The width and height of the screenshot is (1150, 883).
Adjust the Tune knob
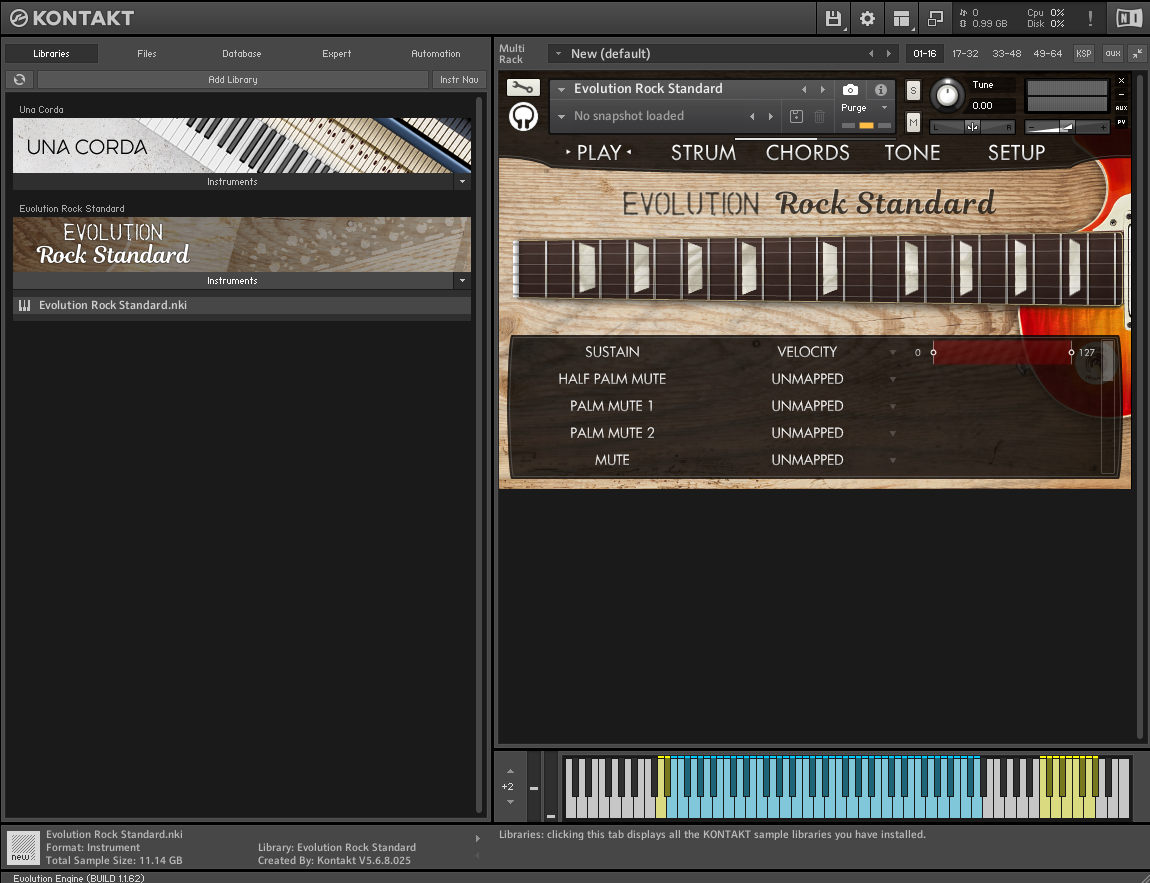point(948,95)
